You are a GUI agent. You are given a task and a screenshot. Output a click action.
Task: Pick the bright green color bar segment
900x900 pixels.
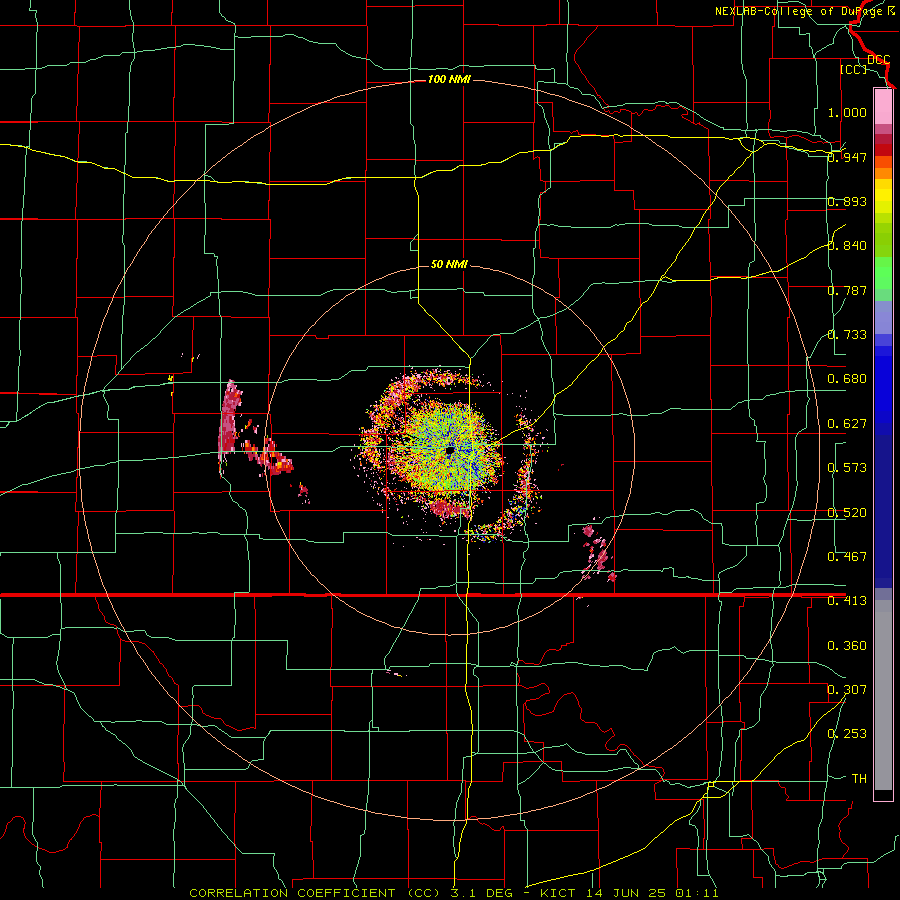click(883, 273)
